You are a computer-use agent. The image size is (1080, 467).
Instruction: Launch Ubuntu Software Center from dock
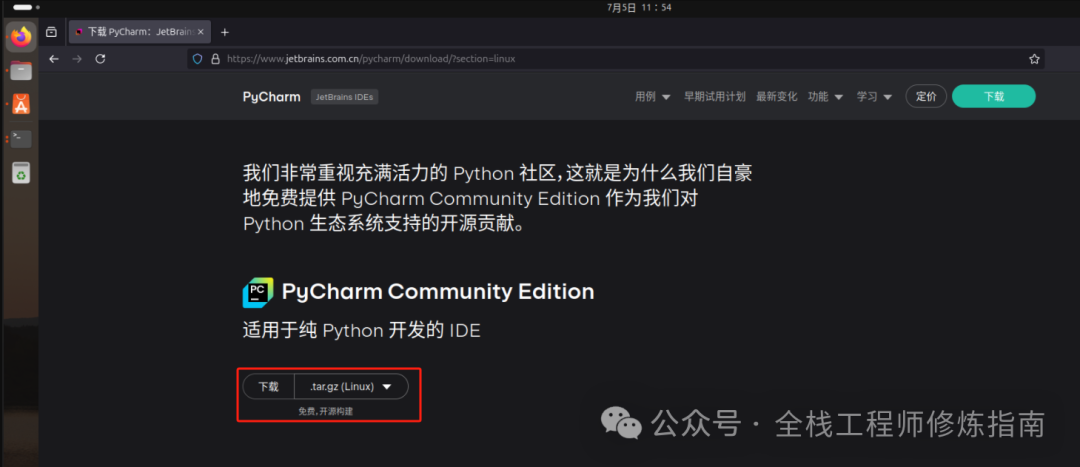(x=21, y=104)
